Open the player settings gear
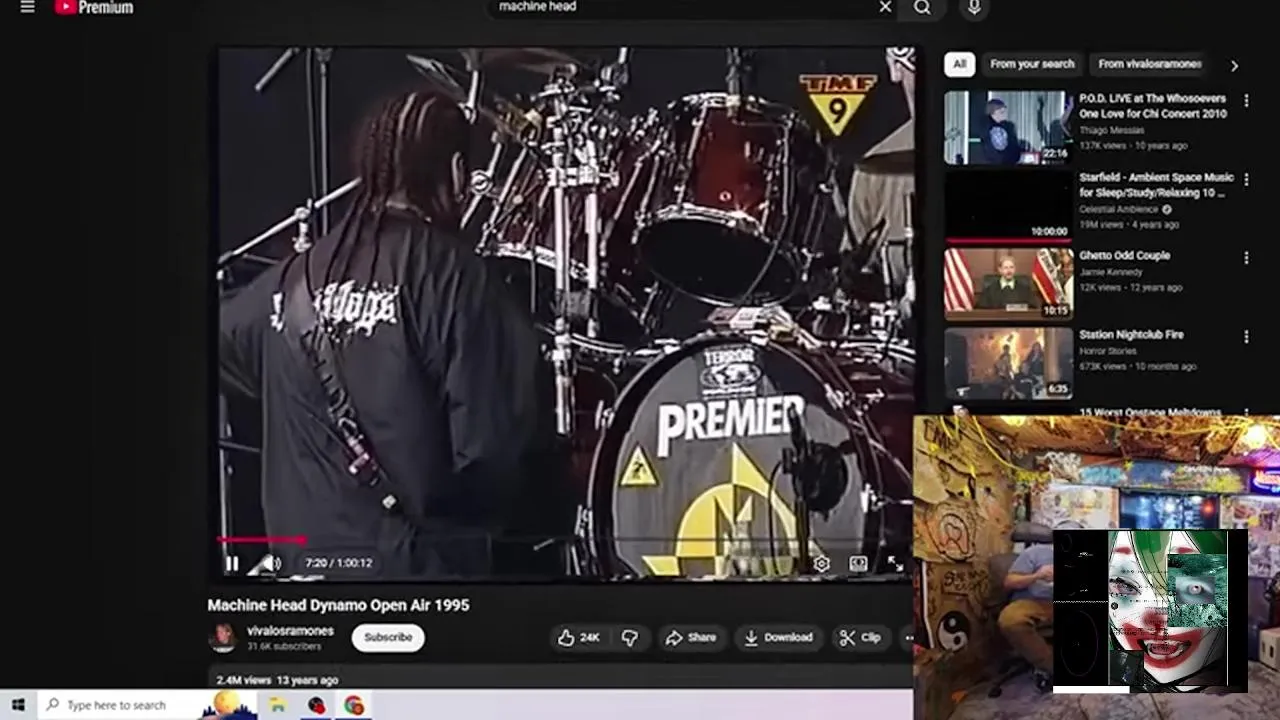This screenshot has width=1280, height=720. click(x=821, y=564)
